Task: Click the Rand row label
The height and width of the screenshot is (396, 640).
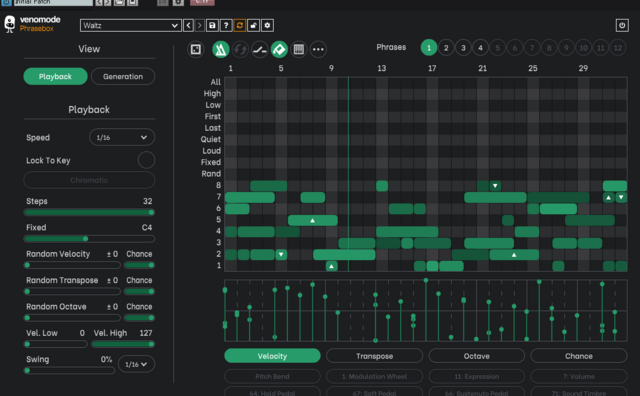Action: point(211,174)
